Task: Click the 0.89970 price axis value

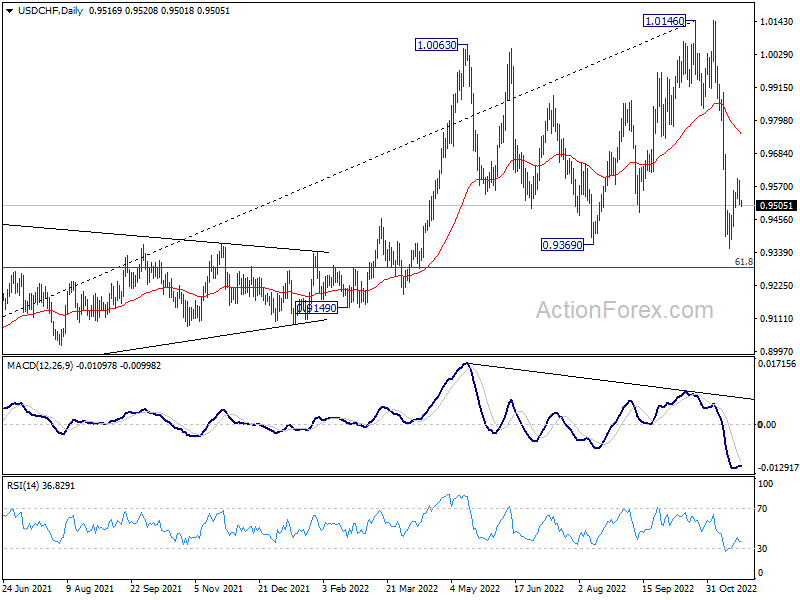Action: click(x=777, y=352)
